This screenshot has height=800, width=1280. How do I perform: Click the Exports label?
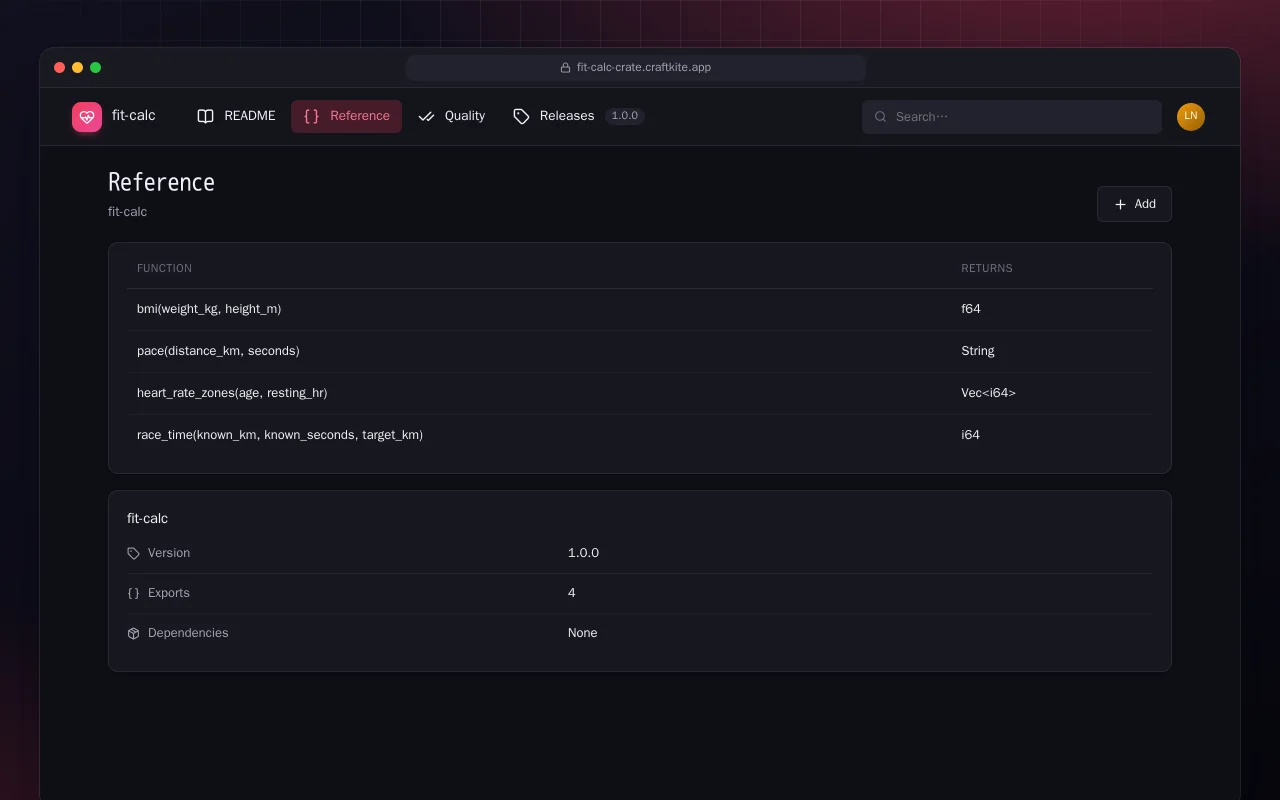pos(169,593)
